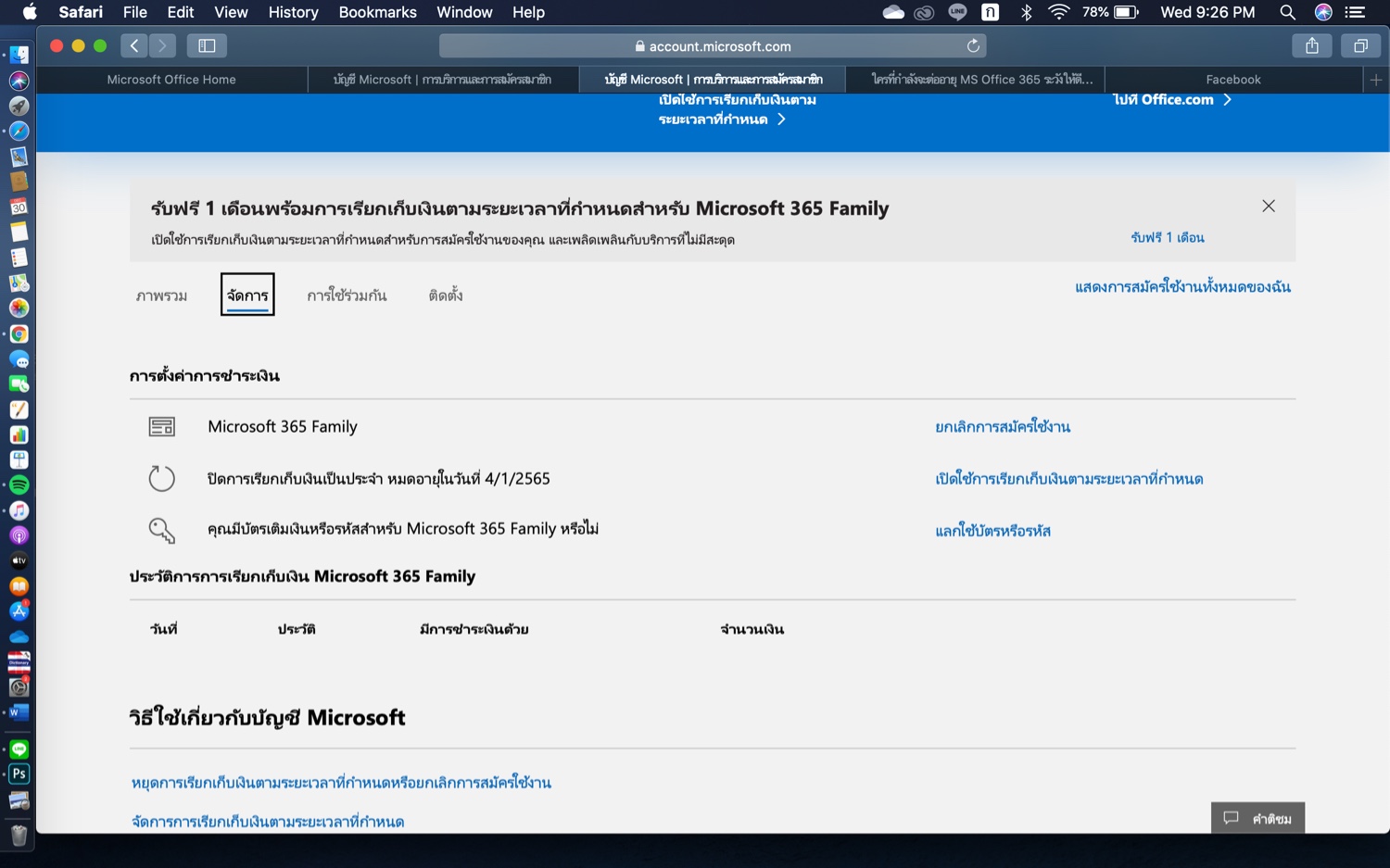Open Microsoft Word from the Dock
The image size is (1390, 868).
pos(19,712)
